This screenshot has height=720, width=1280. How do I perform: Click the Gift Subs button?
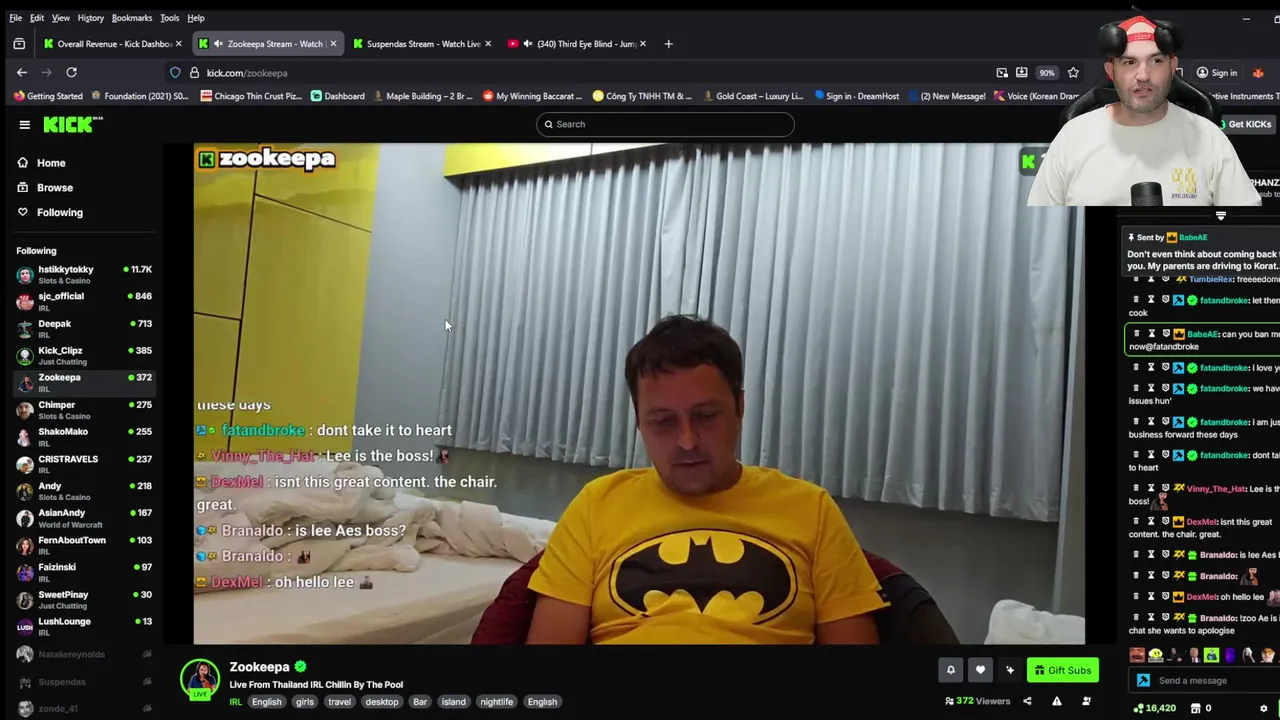pos(1062,670)
